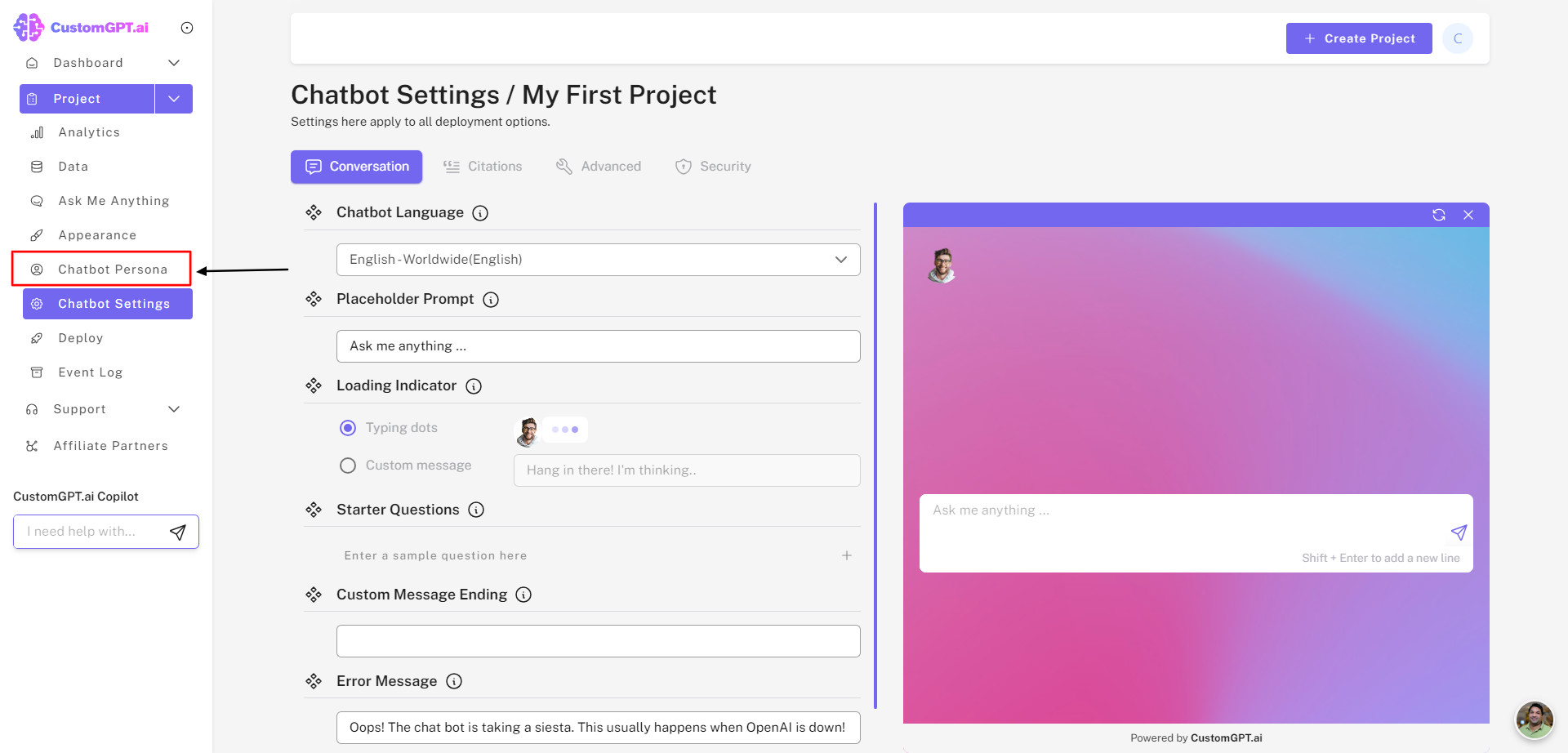Open the support chat avatar bubble
1568x753 pixels.
(1535, 720)
